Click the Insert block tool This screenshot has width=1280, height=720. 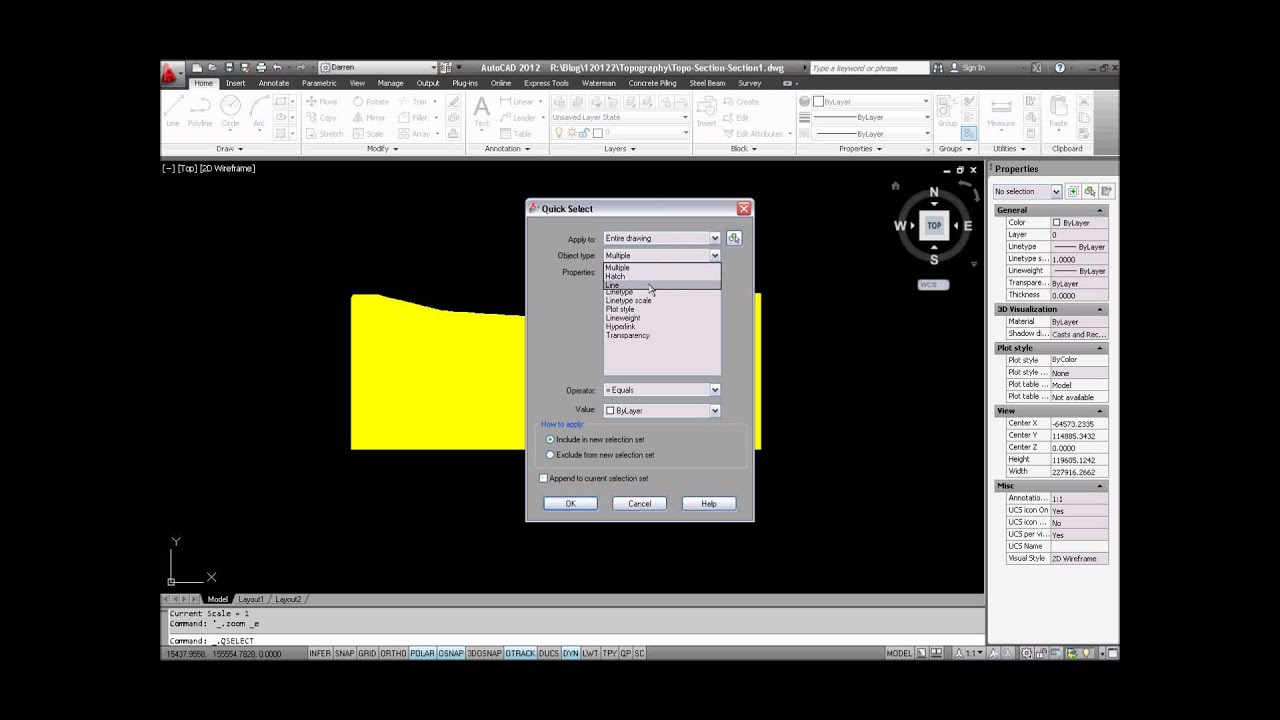pos(707,112)
